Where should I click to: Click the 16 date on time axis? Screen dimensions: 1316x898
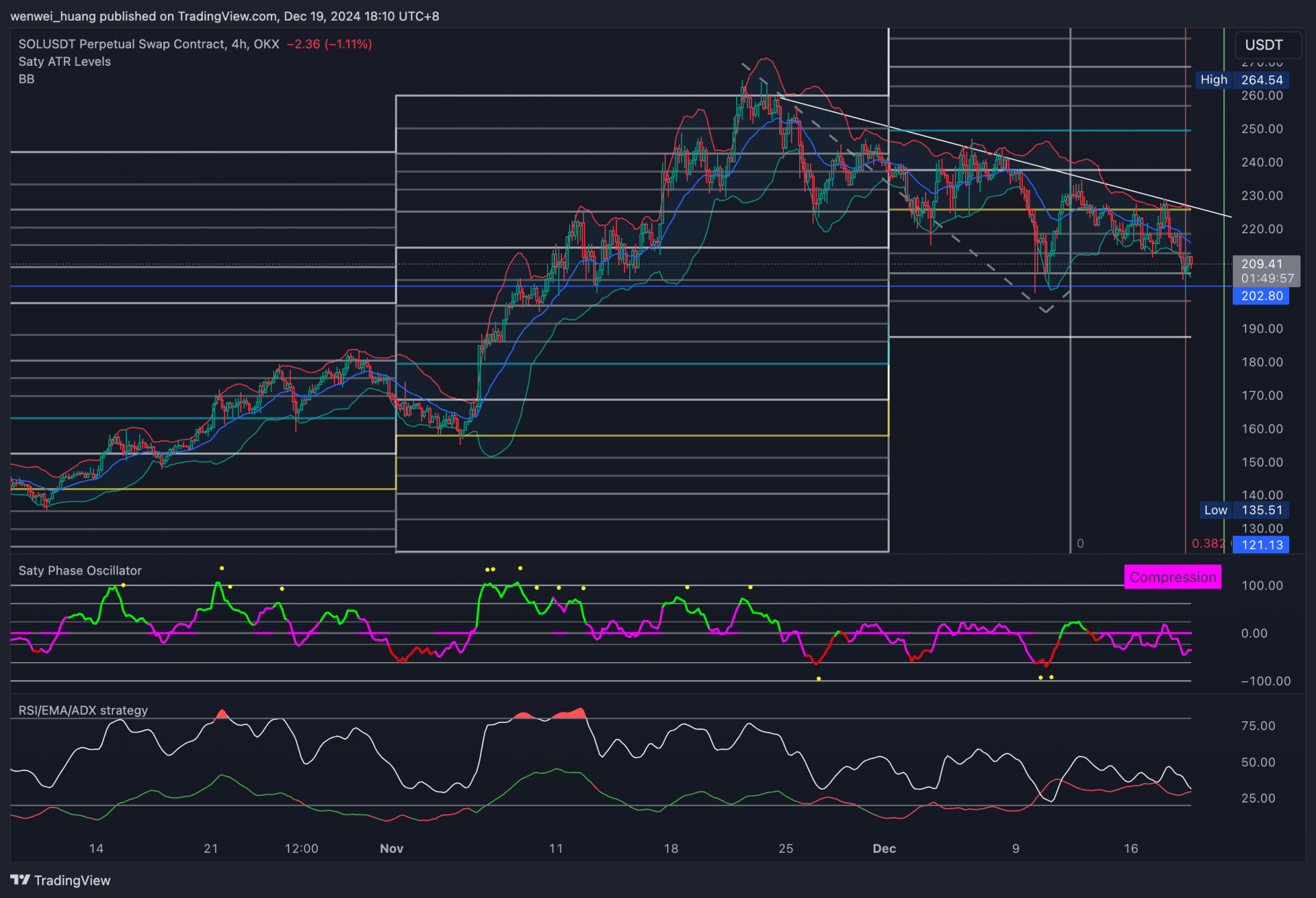(1131, 849)
